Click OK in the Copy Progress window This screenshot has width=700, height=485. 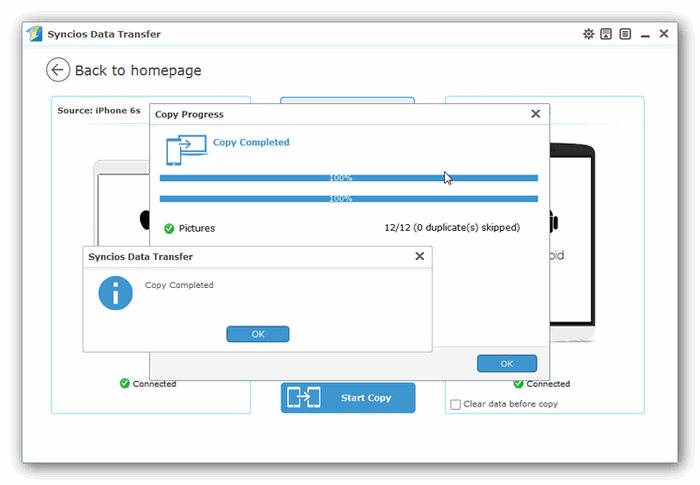tap(507, 364)
